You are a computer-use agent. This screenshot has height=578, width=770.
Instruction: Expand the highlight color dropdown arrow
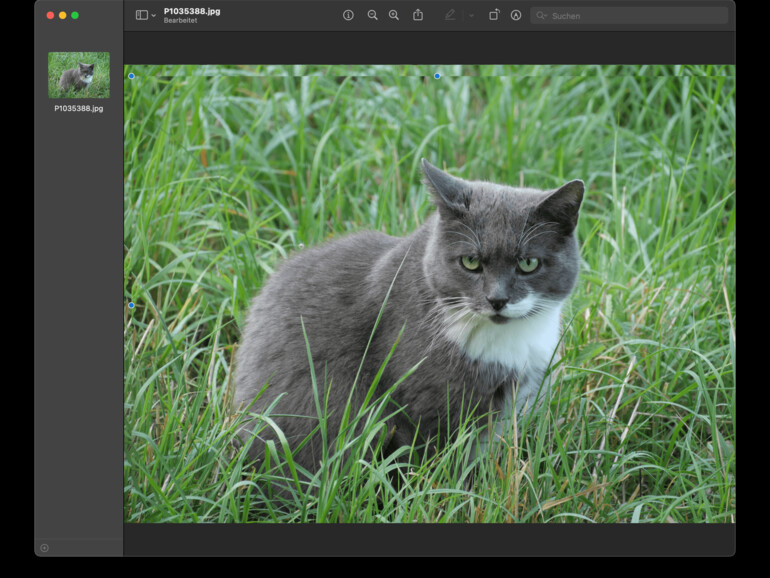[x=471, y=16]
